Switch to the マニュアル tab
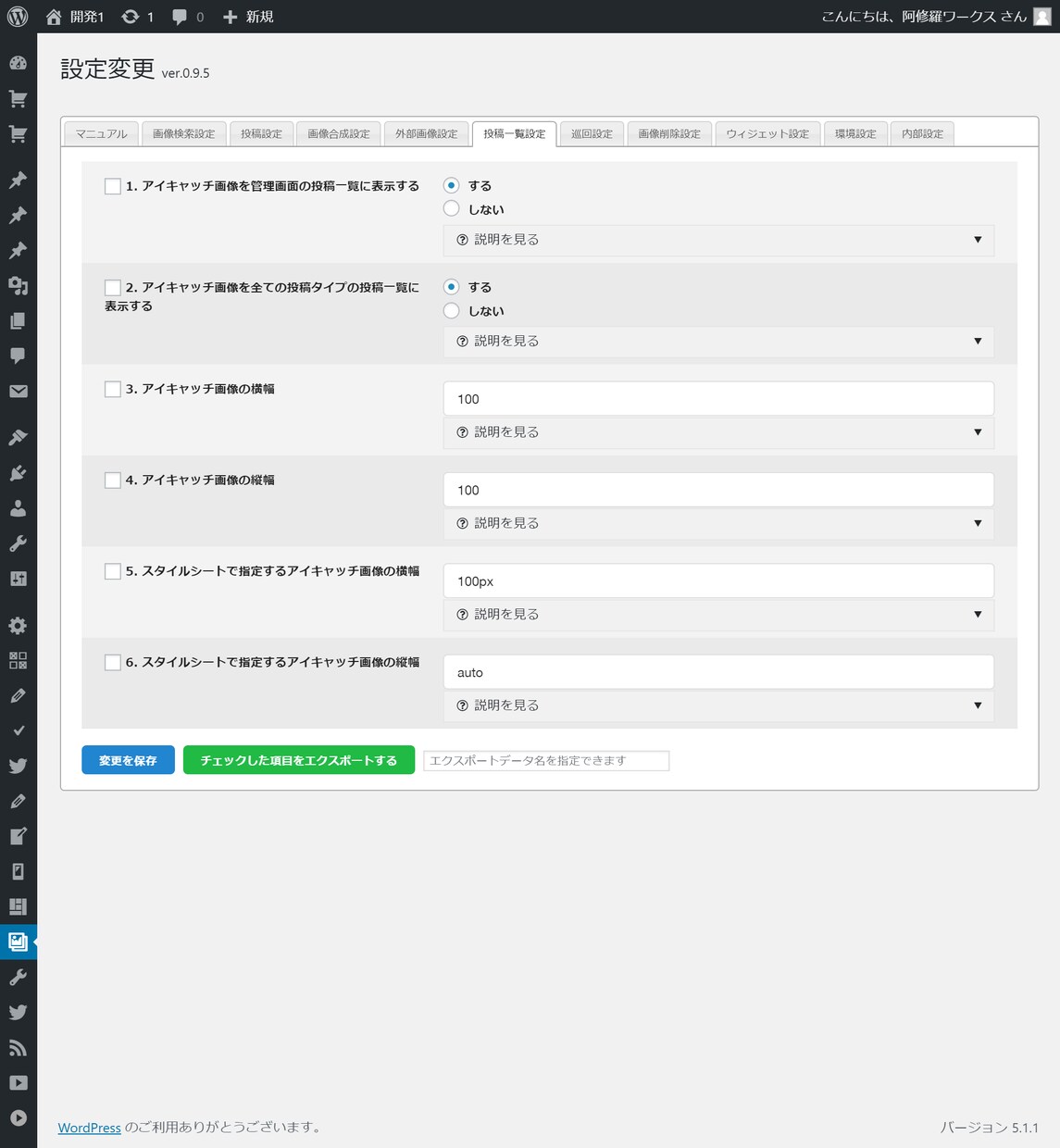 (x=101, y=134)
